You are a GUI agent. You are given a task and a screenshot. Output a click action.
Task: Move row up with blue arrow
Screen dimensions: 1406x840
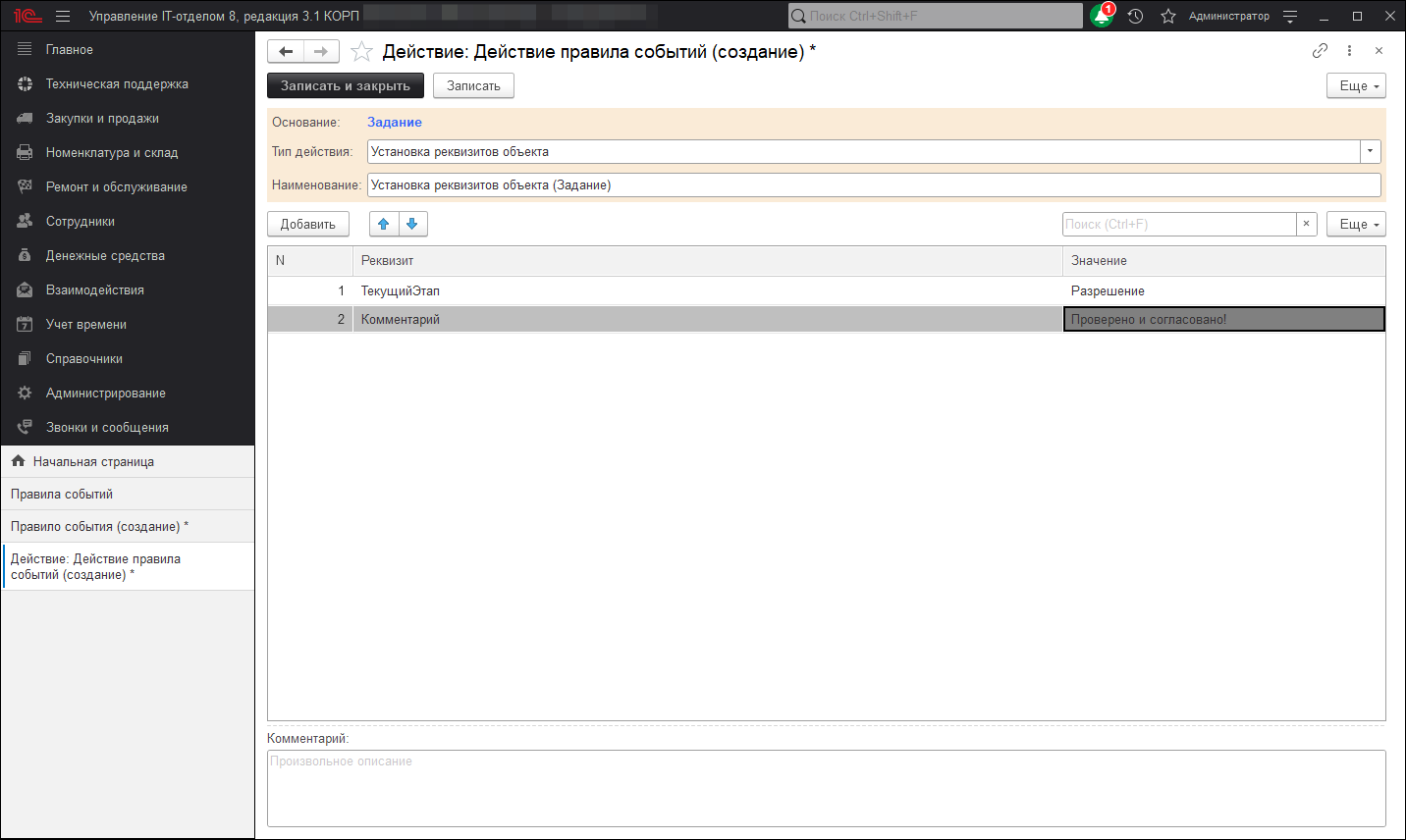pos(384,224)
